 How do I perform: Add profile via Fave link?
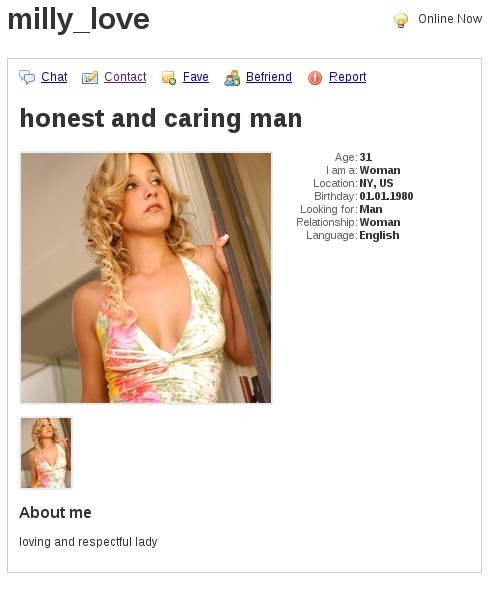(196, 77)
